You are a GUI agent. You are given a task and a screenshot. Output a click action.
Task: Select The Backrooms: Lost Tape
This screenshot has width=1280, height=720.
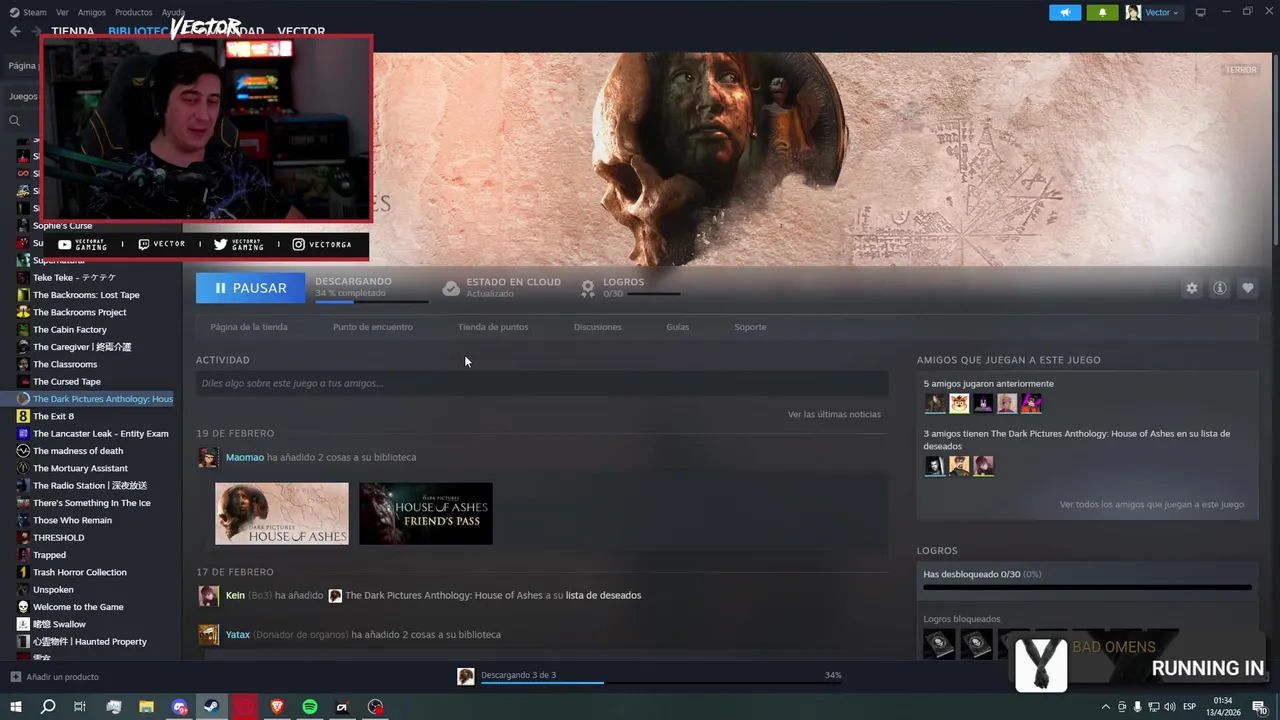click(86, 295)
